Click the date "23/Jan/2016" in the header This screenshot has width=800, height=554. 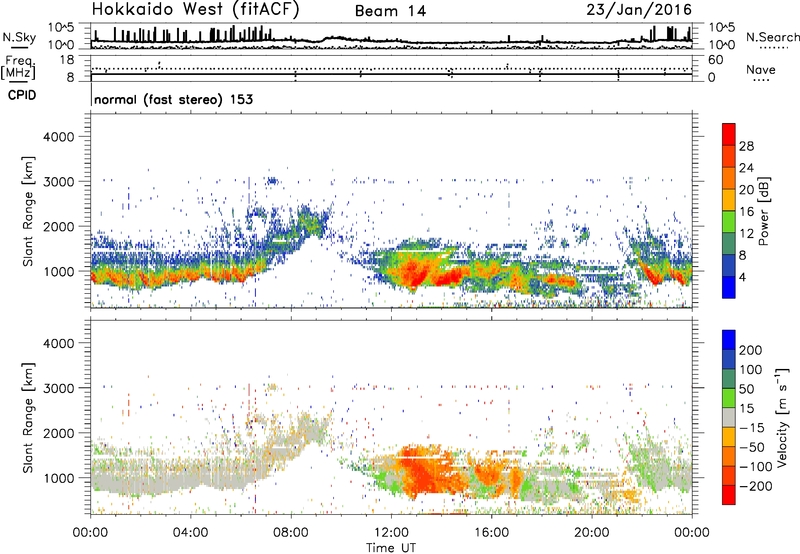pyautogui.click(x=639, y=10)
